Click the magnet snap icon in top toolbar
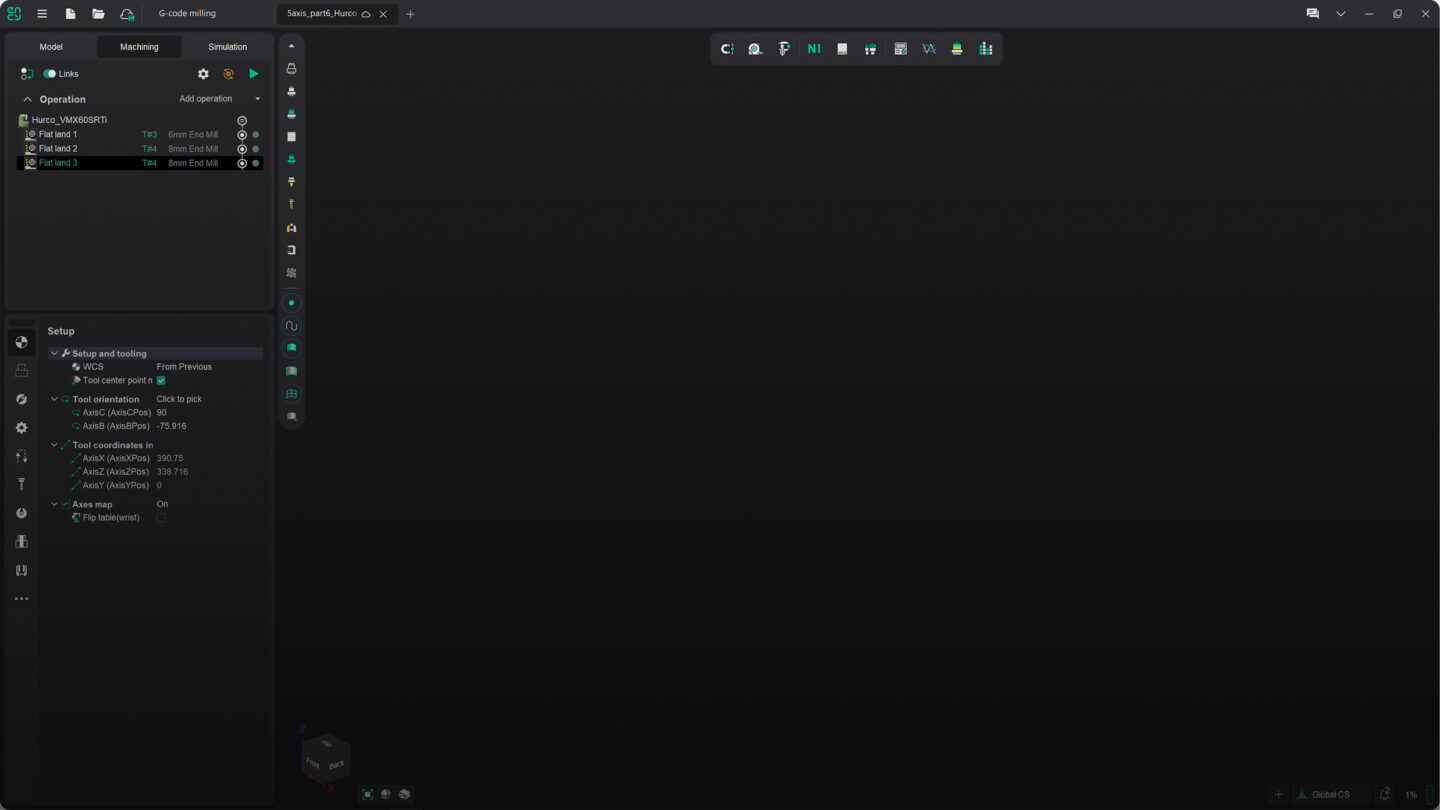 pyautogui.click(x=727, y=49)
